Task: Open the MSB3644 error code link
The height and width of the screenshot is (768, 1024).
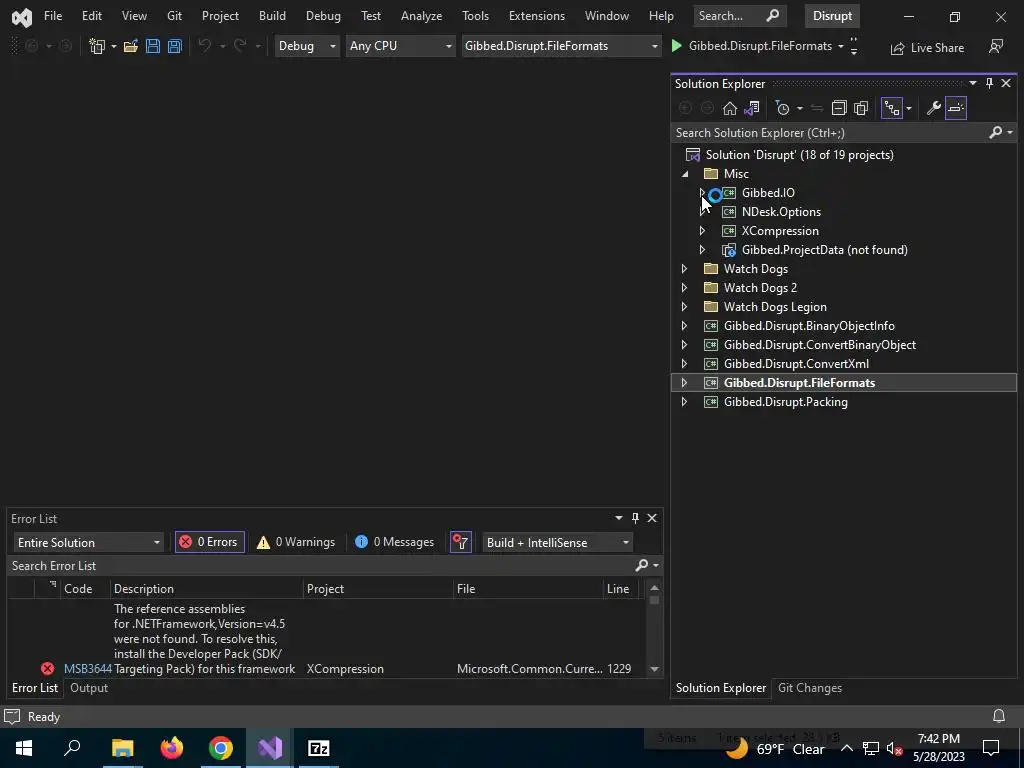Action: tap(88, 669)
